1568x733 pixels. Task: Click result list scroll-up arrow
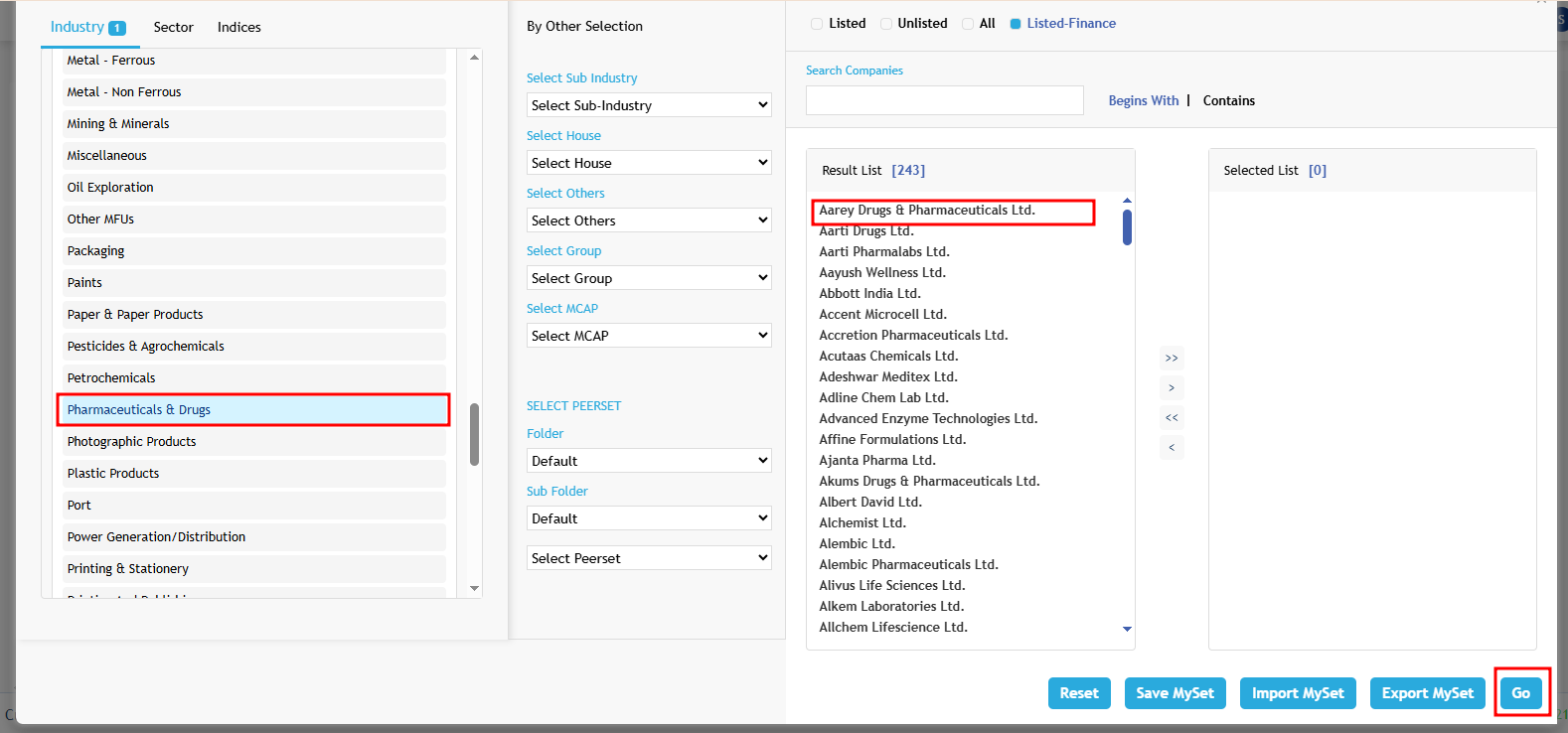1127,201
